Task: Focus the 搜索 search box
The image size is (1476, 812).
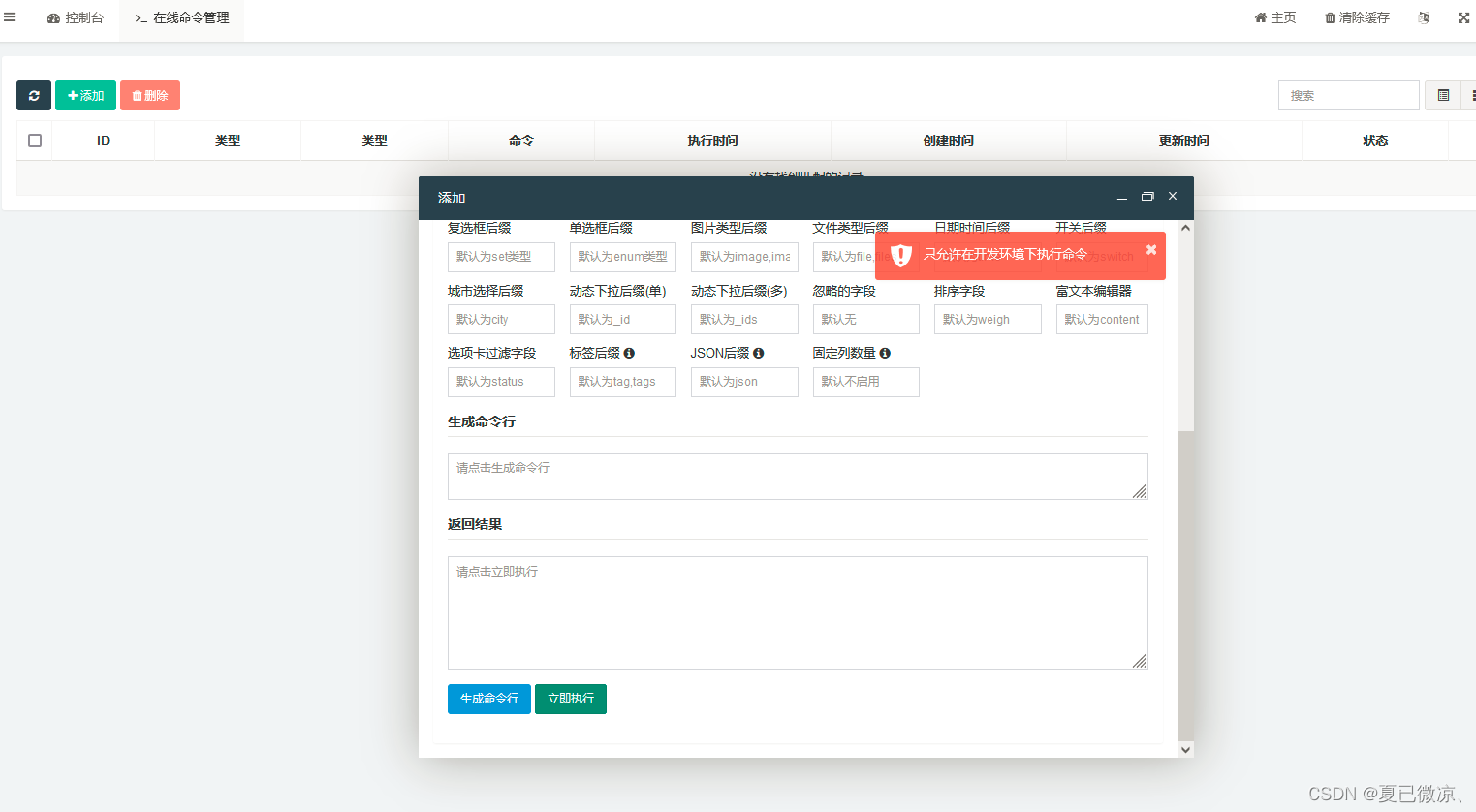Action: click(1349, 95)
